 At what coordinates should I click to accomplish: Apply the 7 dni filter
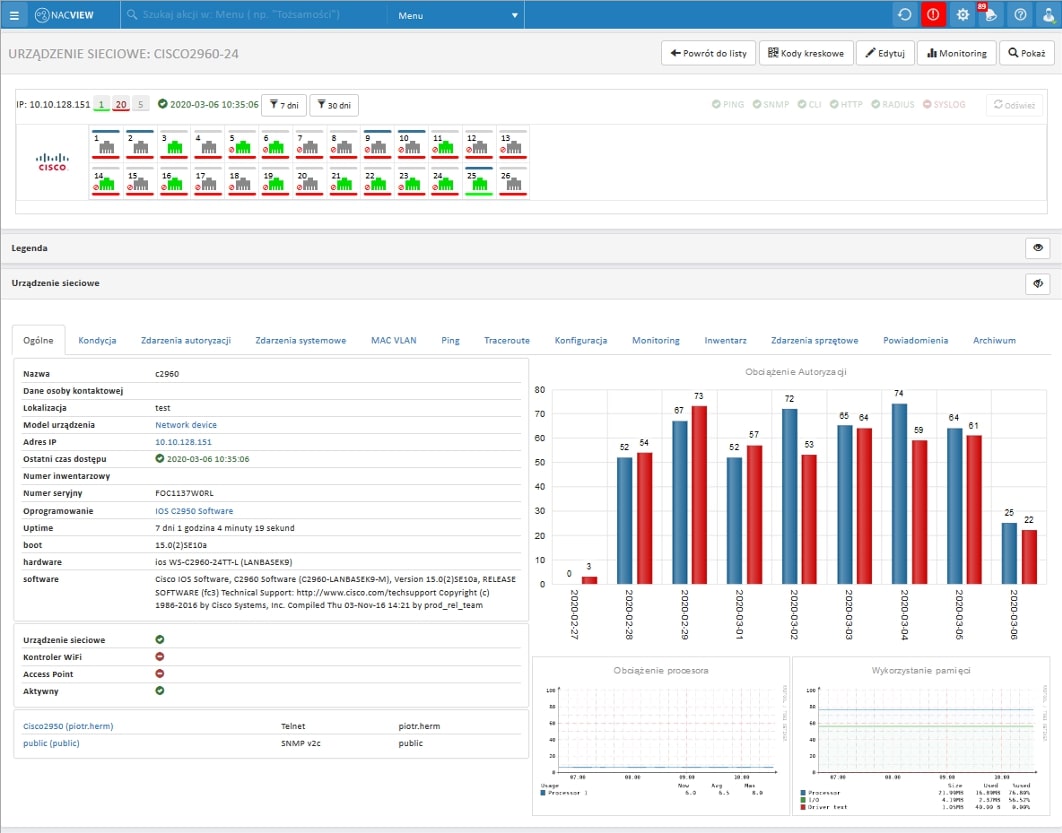(x=283, y=105)
